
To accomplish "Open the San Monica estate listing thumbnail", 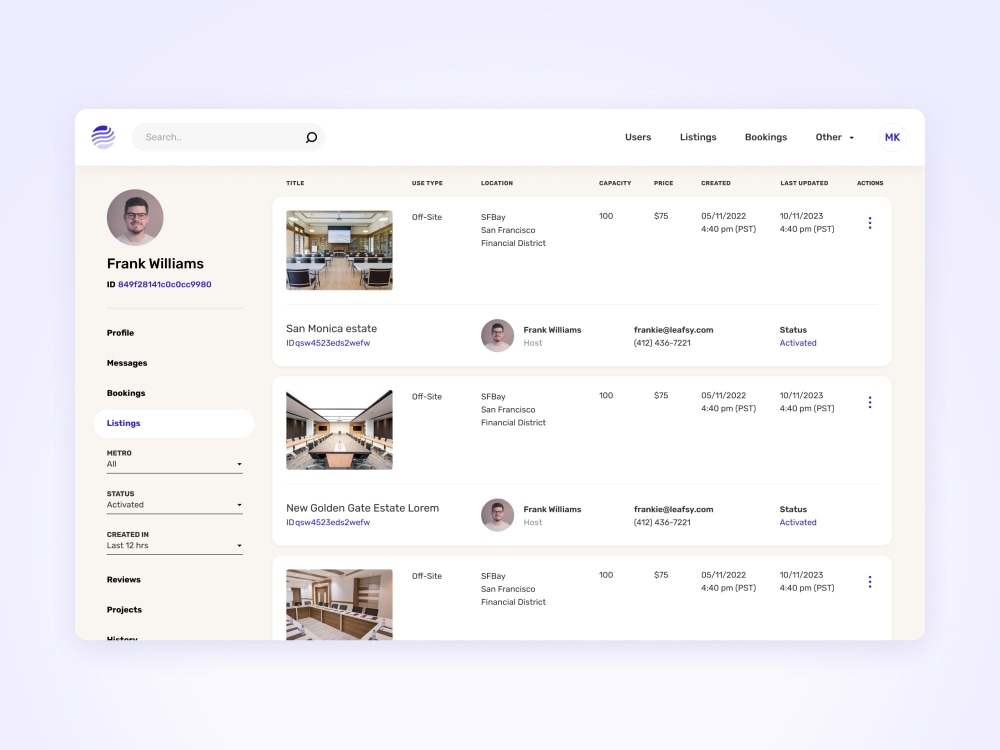I will pyautogui.click(x=339, y=250).
